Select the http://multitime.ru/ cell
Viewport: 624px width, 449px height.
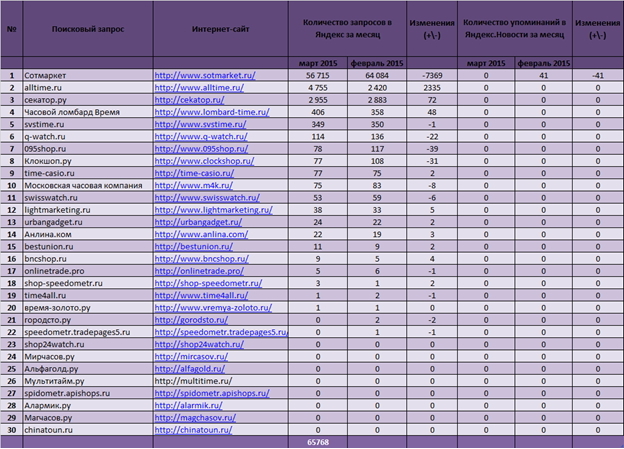[x=220, y=381]
